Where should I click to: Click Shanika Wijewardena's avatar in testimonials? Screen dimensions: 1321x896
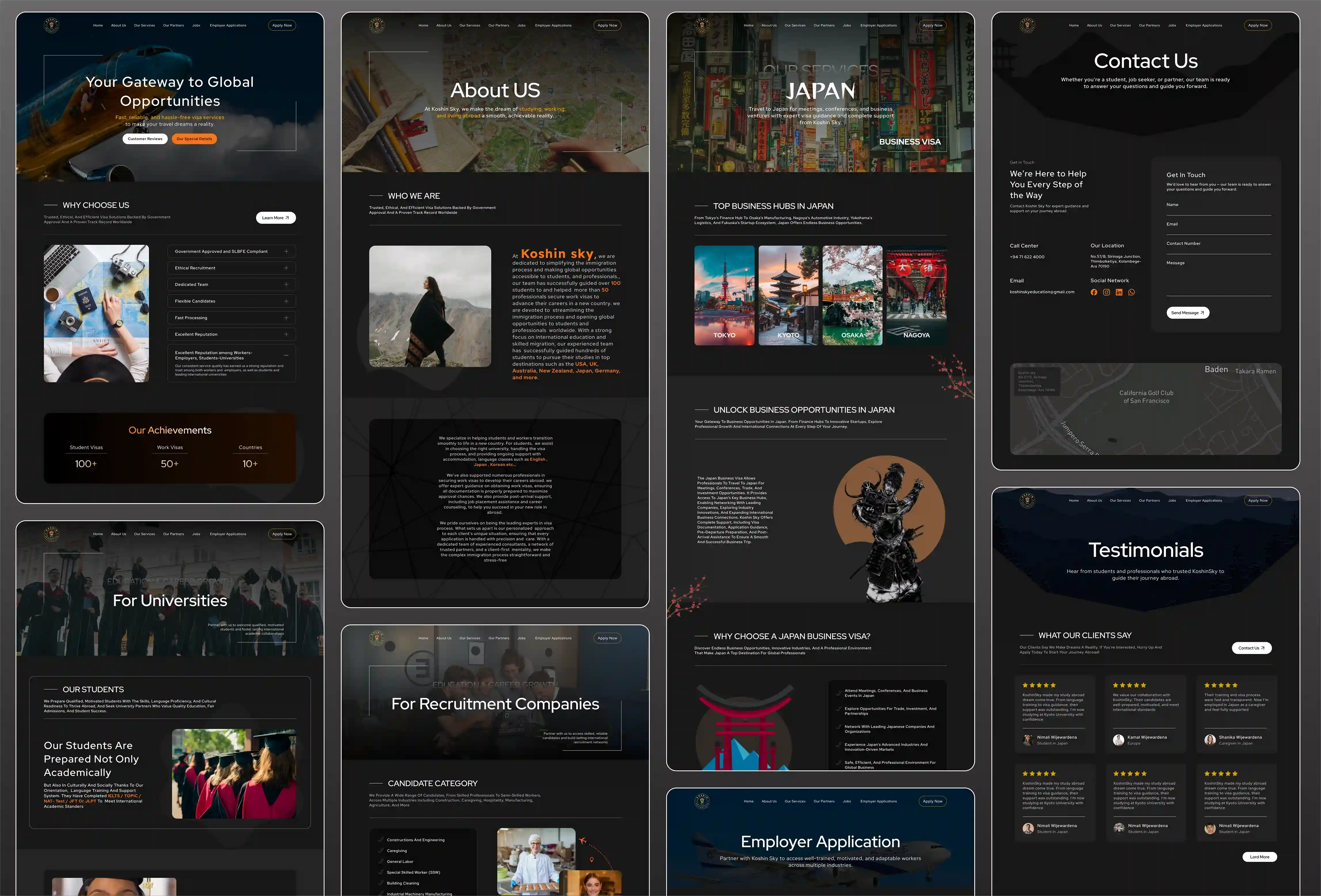[x=1210, y=740]
